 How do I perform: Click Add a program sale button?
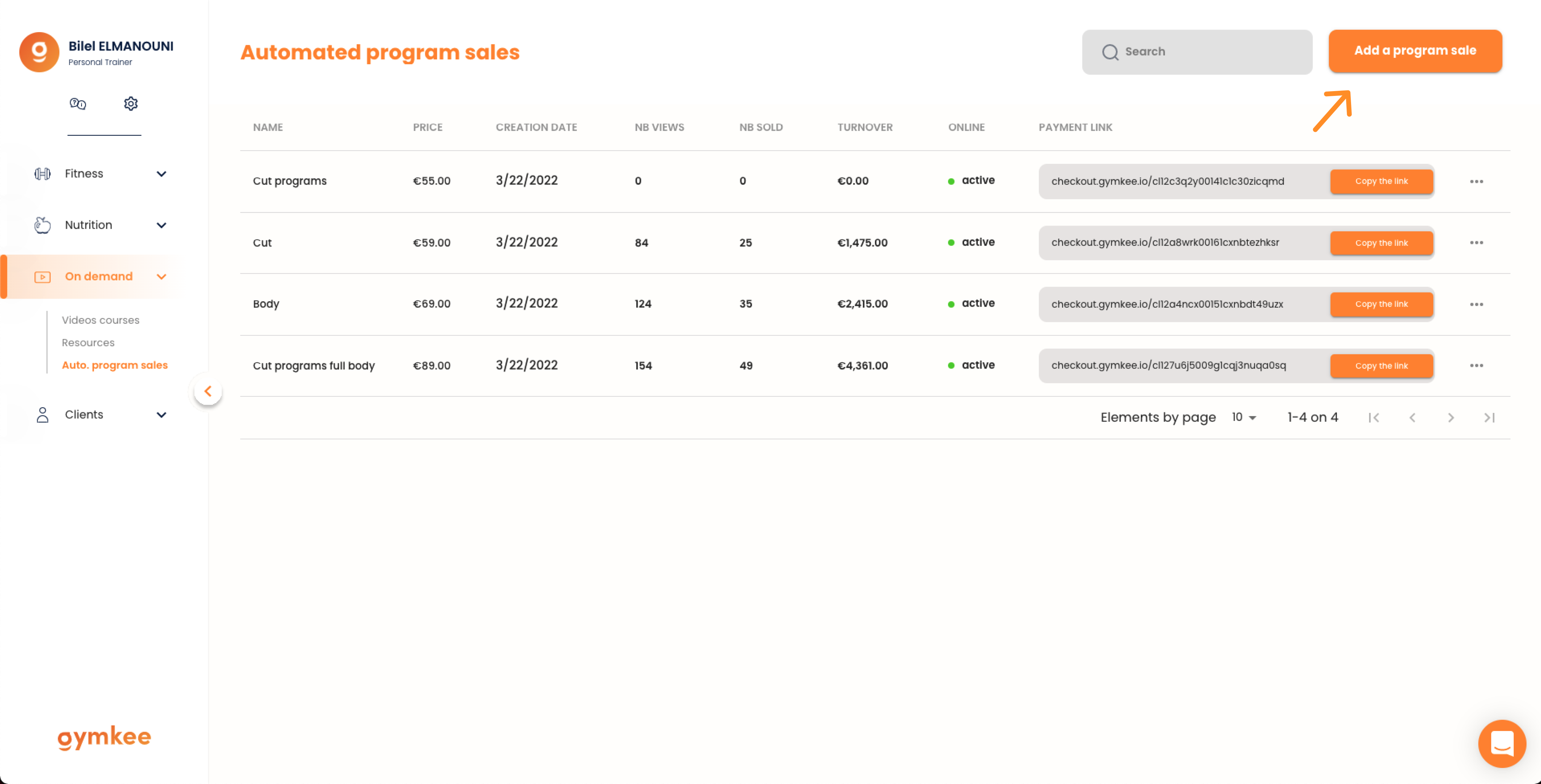1415,51
